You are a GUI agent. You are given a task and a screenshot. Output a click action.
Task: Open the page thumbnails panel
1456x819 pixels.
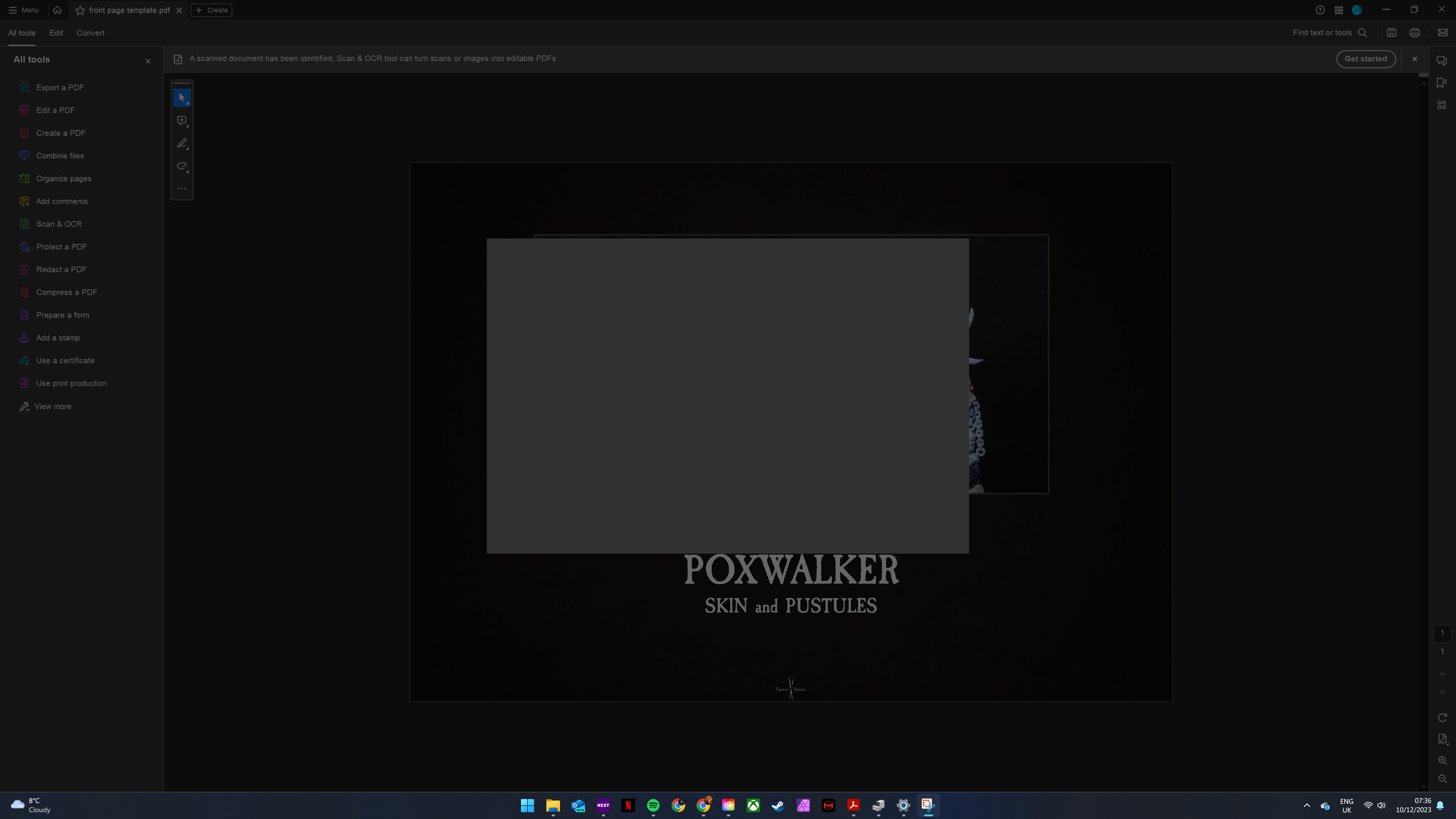(x=1441, y=105)
